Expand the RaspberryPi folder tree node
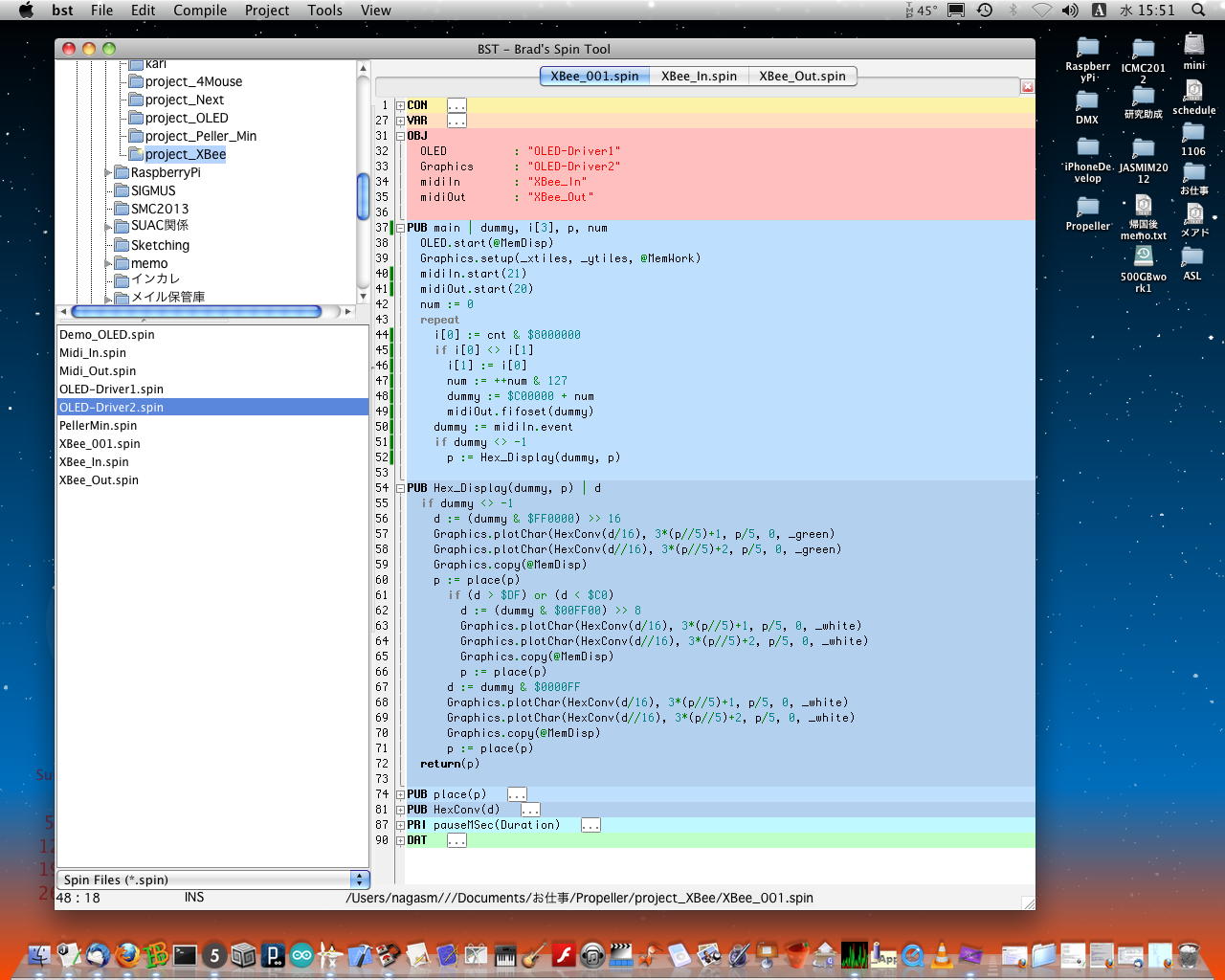Screen dimensions: 1225x980 (x=108, y=173)
